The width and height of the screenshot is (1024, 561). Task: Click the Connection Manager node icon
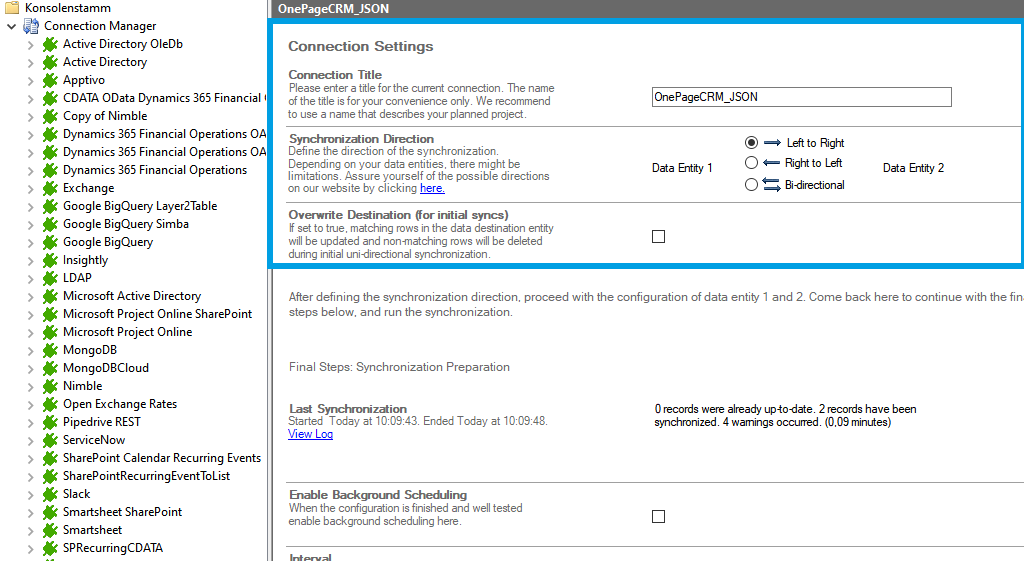click(x=31, y=26)
